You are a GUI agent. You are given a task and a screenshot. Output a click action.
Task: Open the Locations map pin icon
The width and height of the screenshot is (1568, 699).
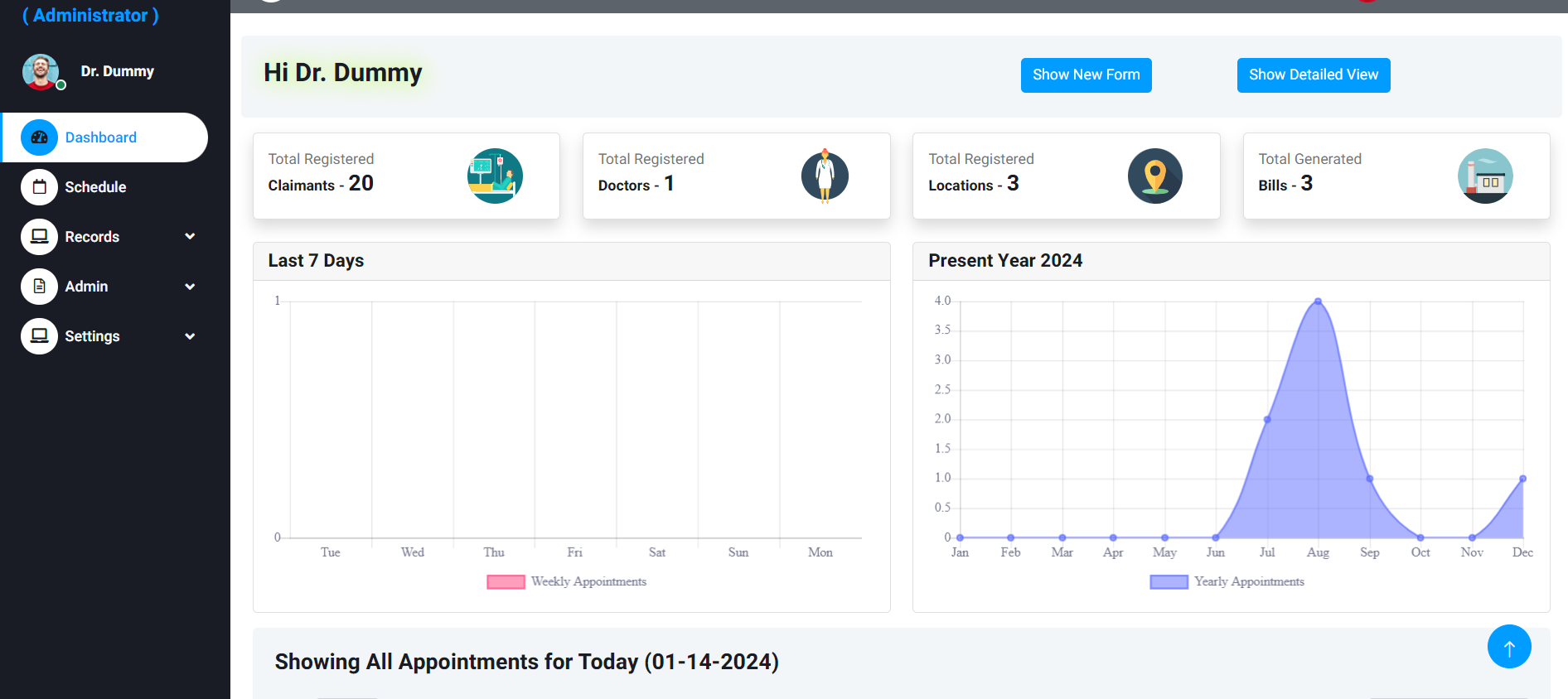point(1154,176)
